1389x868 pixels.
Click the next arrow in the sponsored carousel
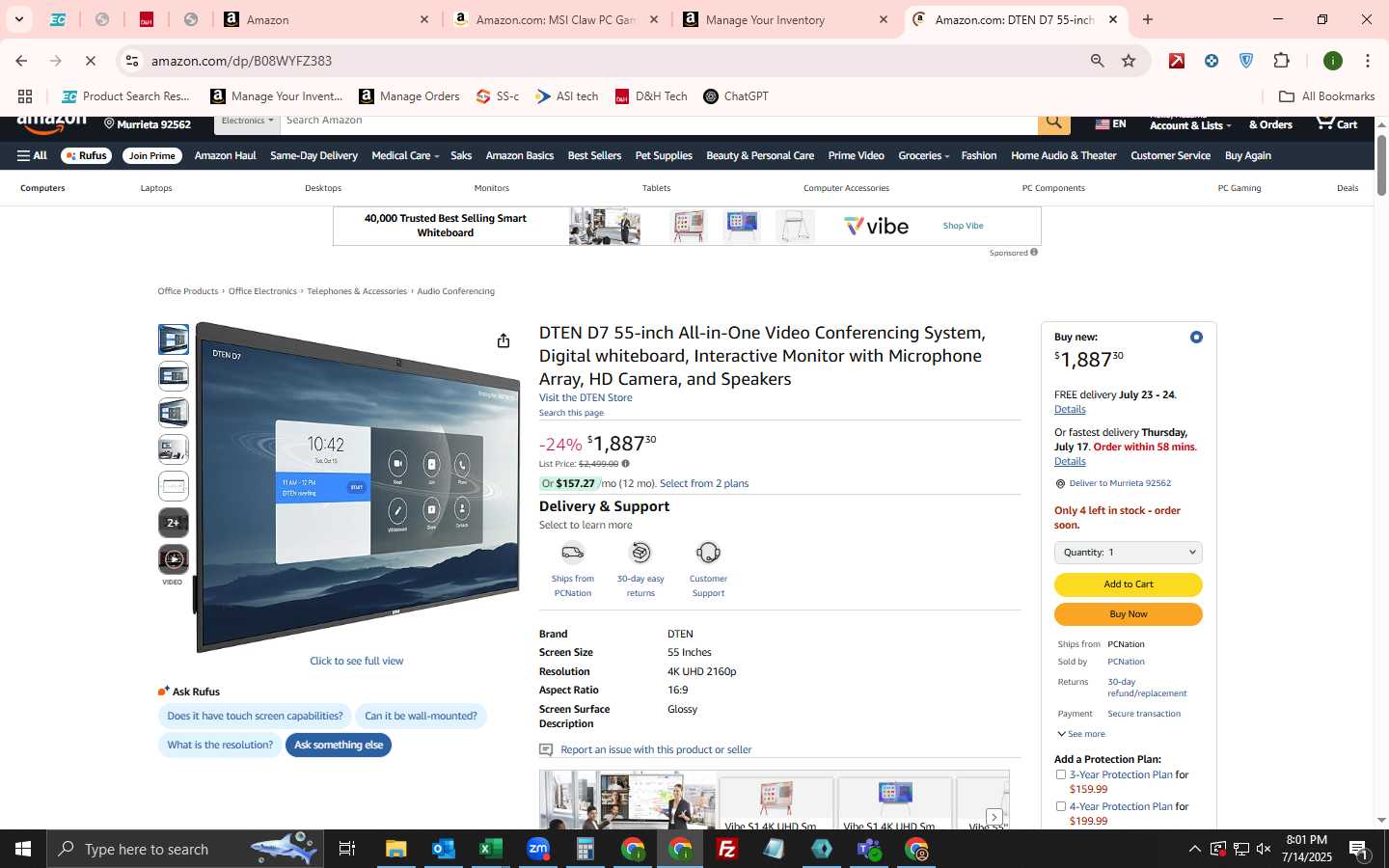[994, 817]
